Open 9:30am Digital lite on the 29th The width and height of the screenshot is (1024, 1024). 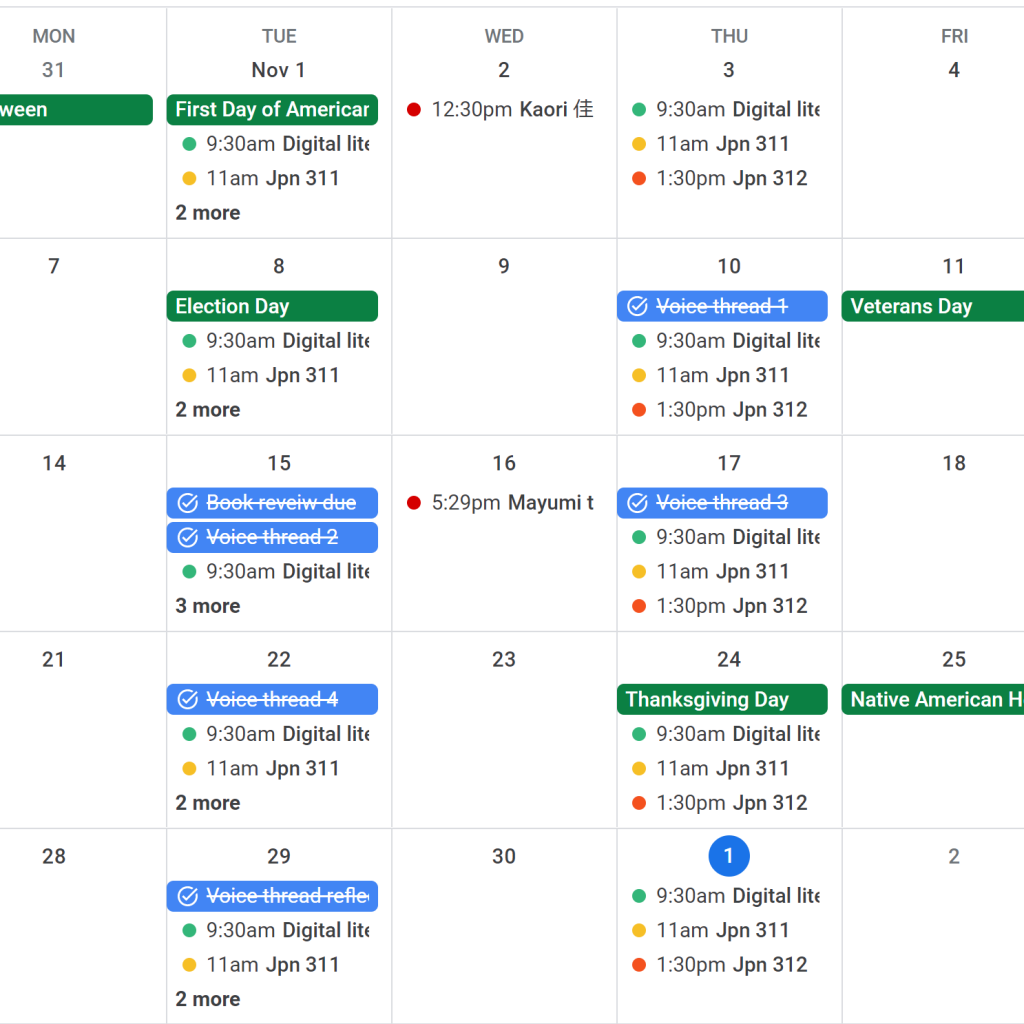point(276,931)
